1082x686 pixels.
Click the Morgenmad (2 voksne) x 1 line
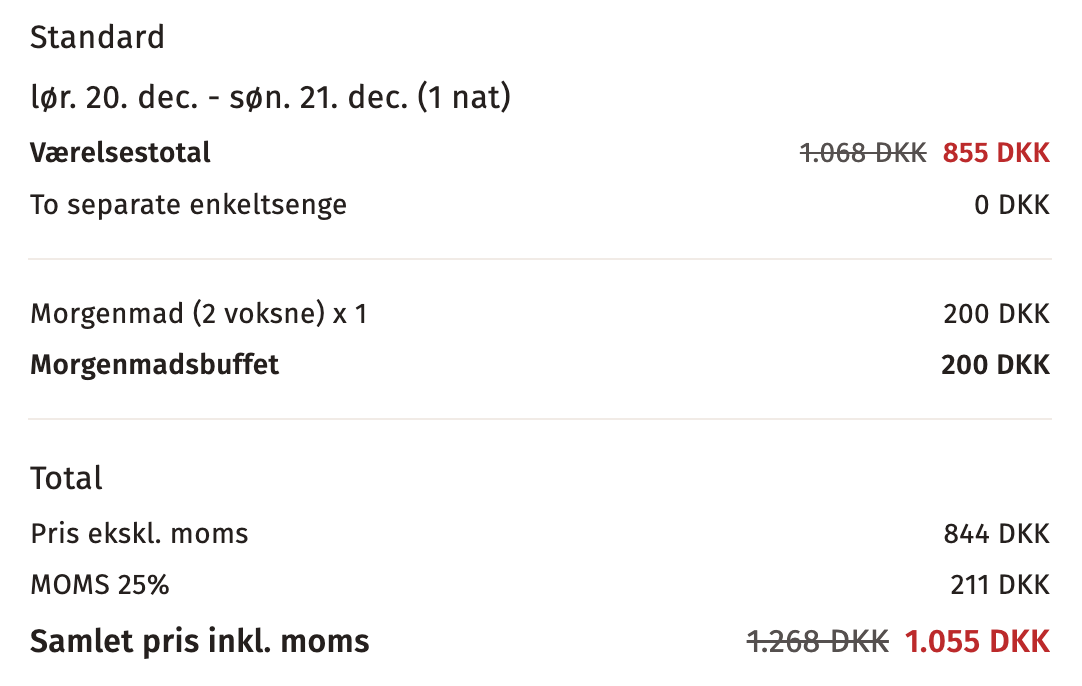point(199,314)
